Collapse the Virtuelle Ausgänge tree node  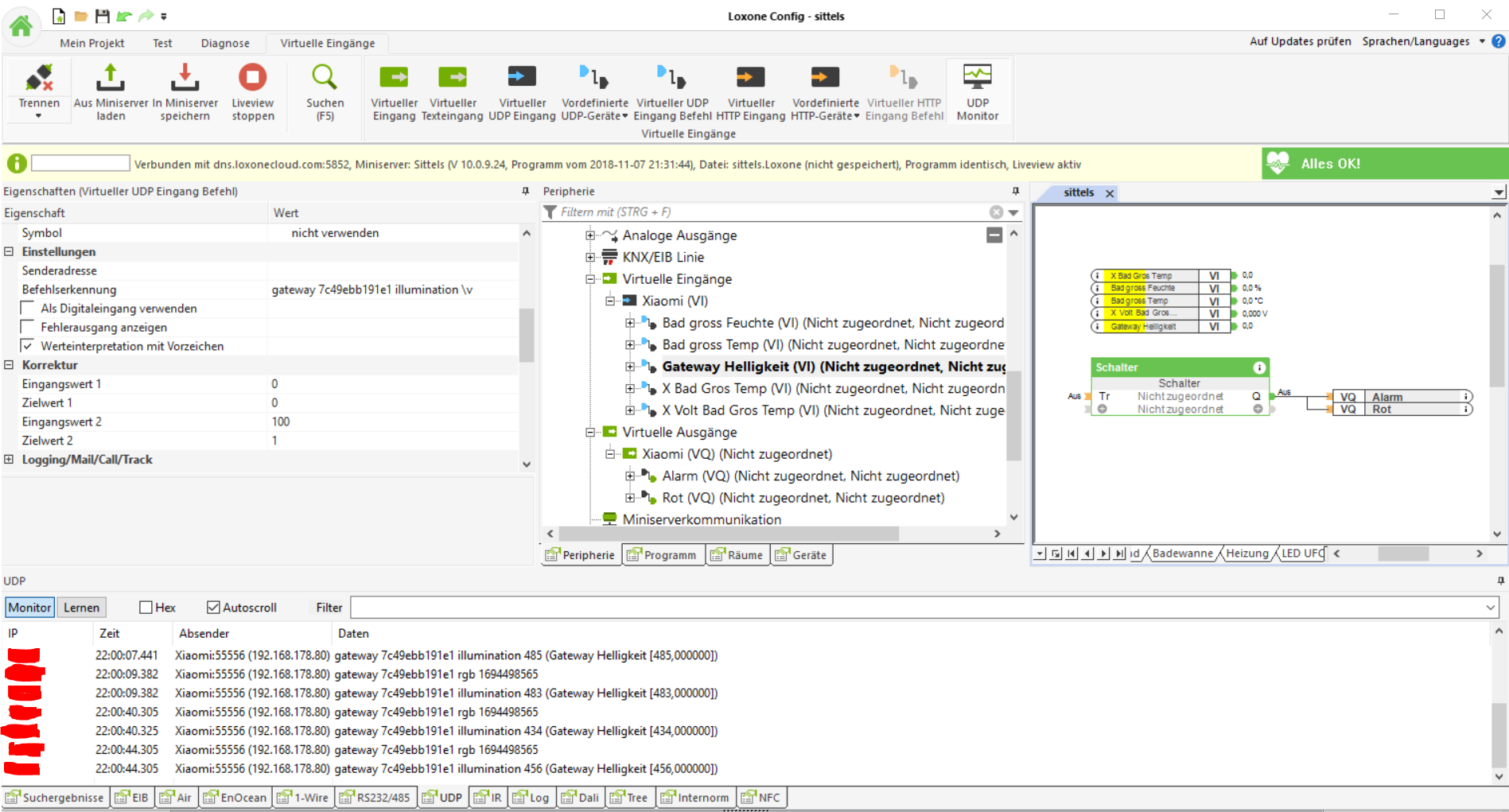coord(590,433)
